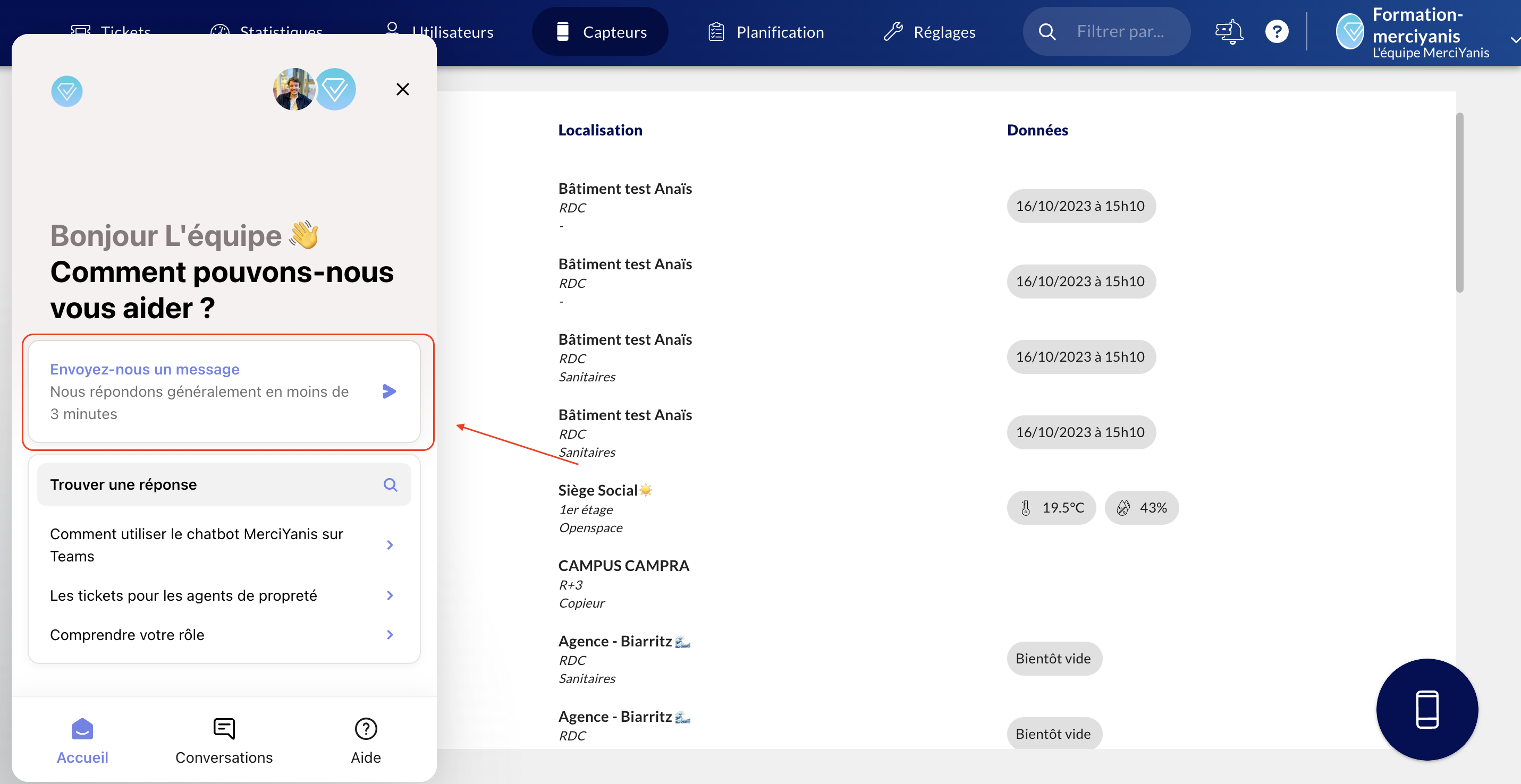Open the Capteurs menu item
Screen dimensions: 1521x784
[x=600, y=32]
